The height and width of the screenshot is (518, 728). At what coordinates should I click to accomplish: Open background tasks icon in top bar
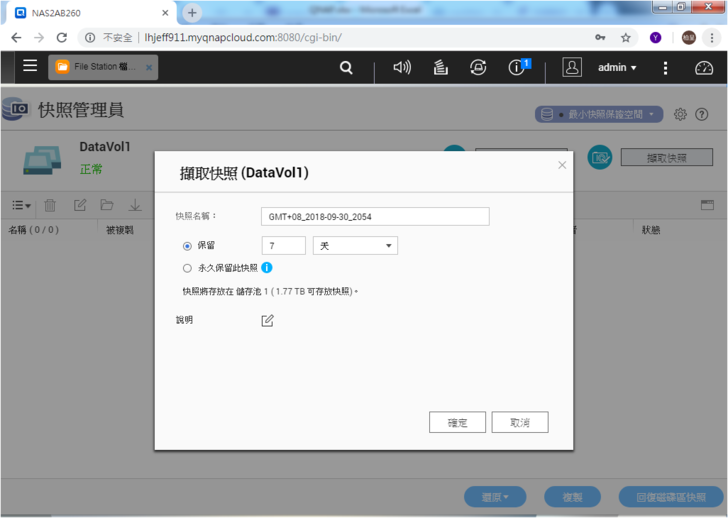pyautogui.click(x=440, y=68)
